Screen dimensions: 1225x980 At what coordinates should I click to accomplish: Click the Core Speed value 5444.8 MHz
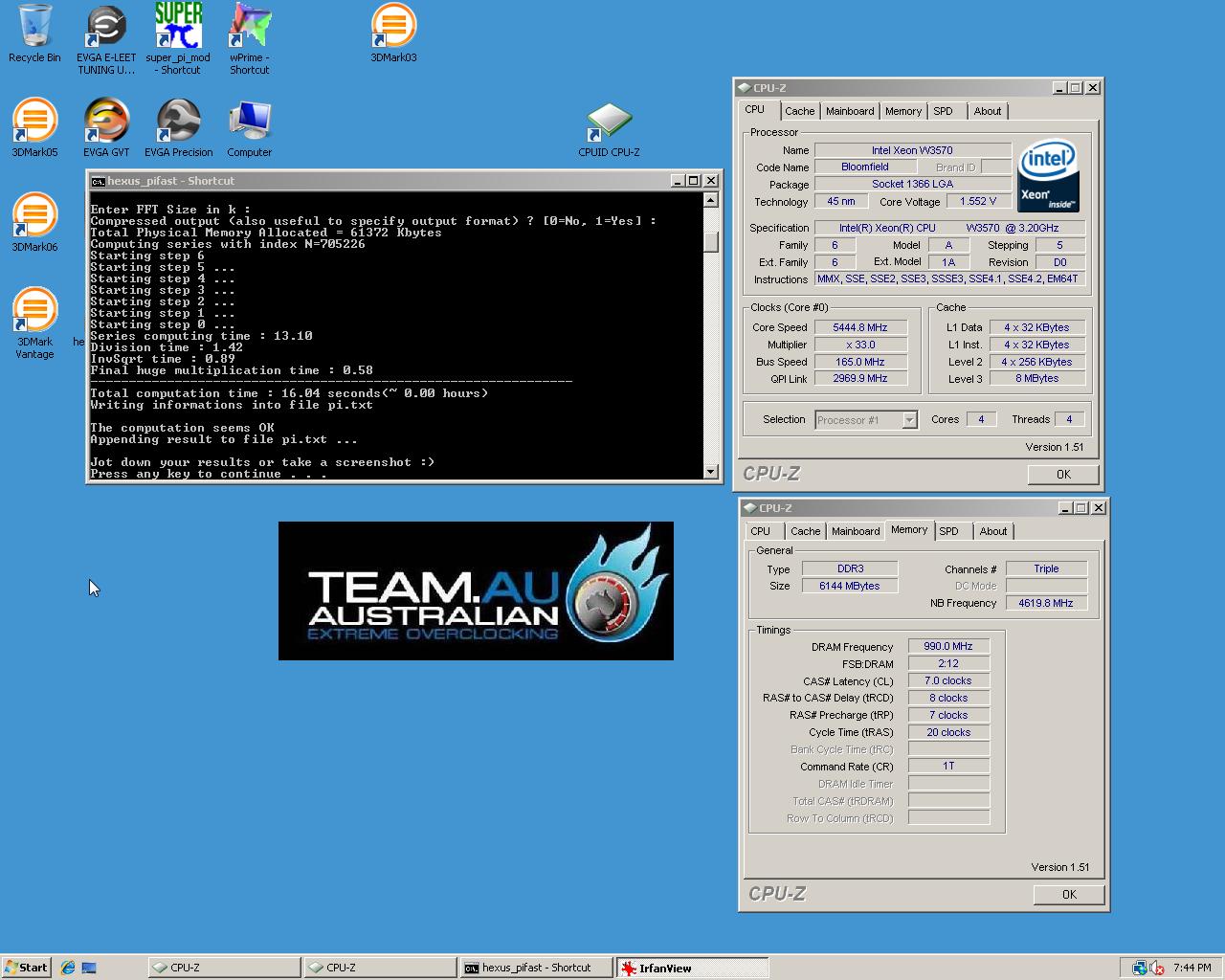859,327
